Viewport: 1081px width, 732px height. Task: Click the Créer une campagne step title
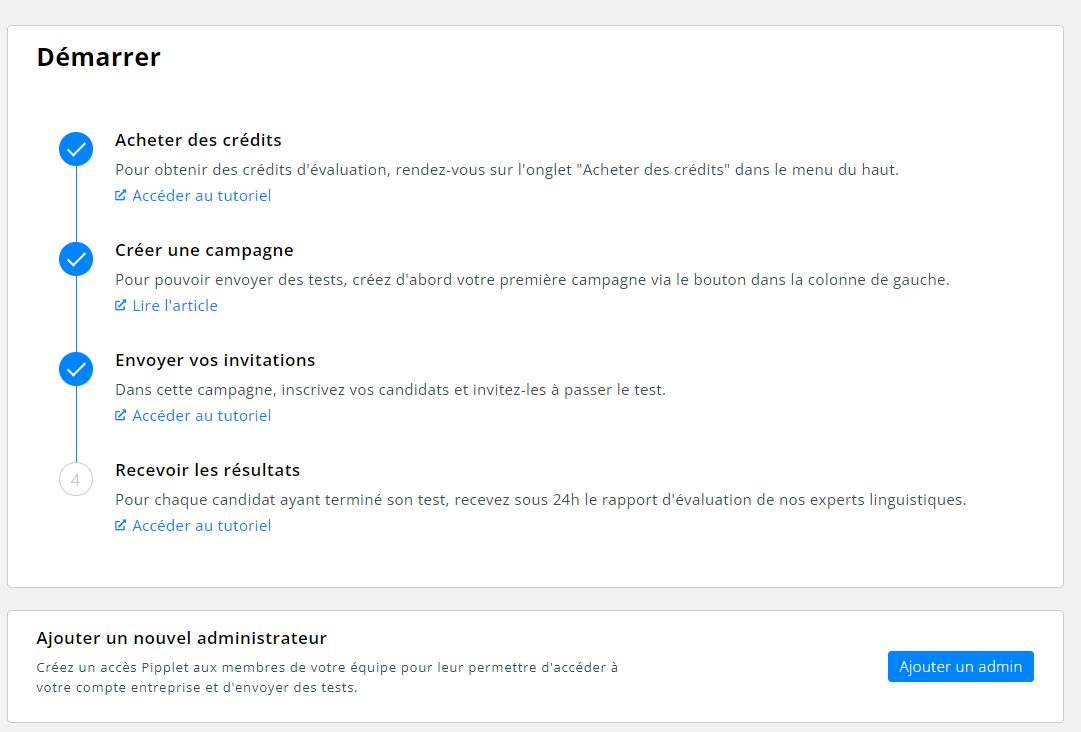coord(204,250)
